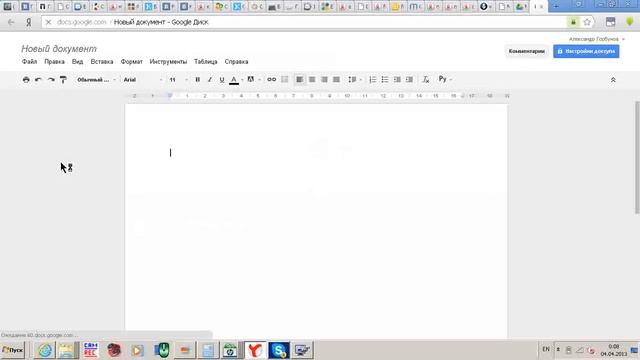Click the insert comment icon in the toolbar
The height and width of the screenshot is (360, 640).
pyautogui.click(x=284, y=80)
